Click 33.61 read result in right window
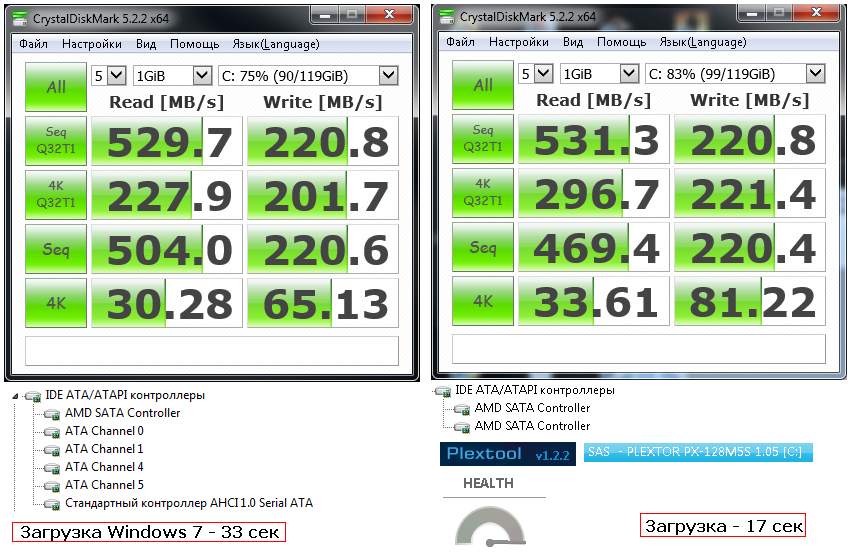 click(594, 301)
